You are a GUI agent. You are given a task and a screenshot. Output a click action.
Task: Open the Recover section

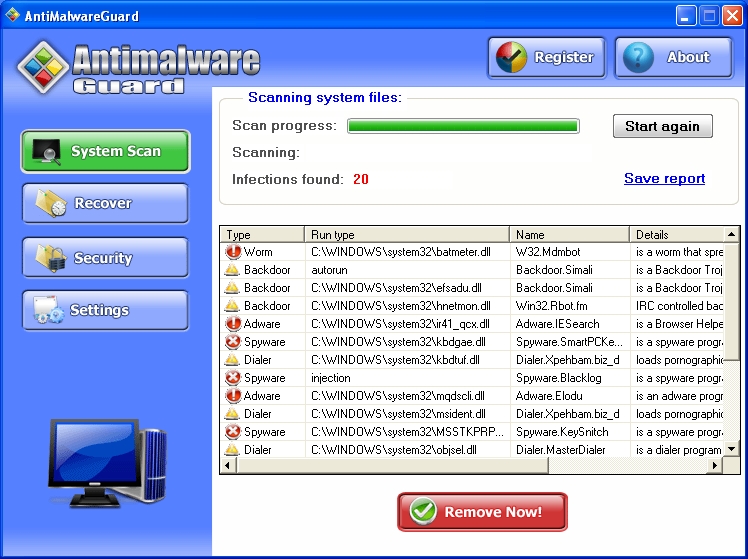click(105, 203)
